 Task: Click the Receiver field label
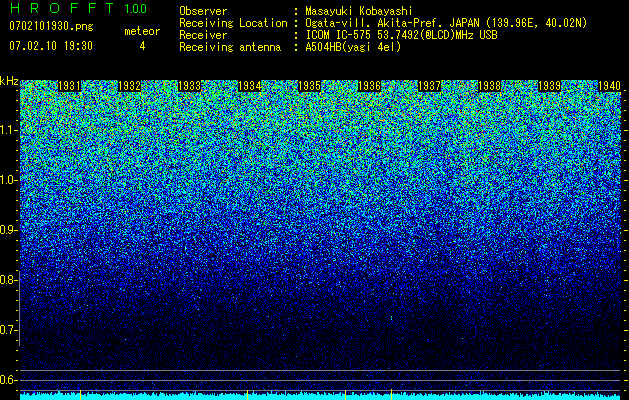coord(203,35)
